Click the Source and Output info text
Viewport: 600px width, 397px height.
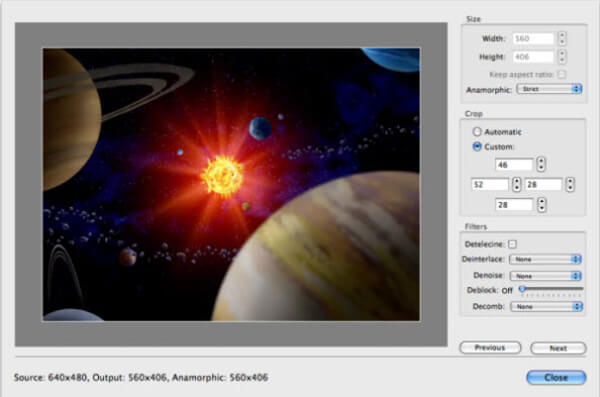pos(141,377)
